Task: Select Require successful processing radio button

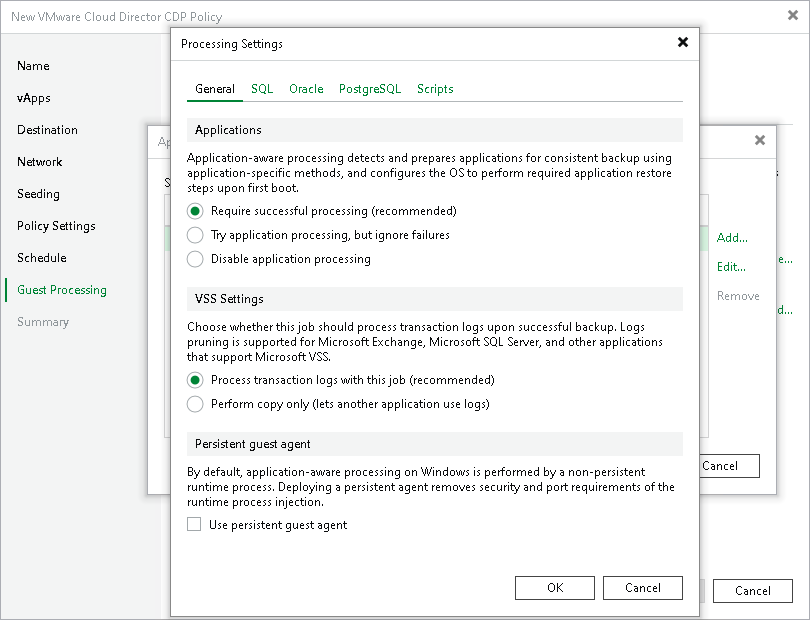Action: 195,211
